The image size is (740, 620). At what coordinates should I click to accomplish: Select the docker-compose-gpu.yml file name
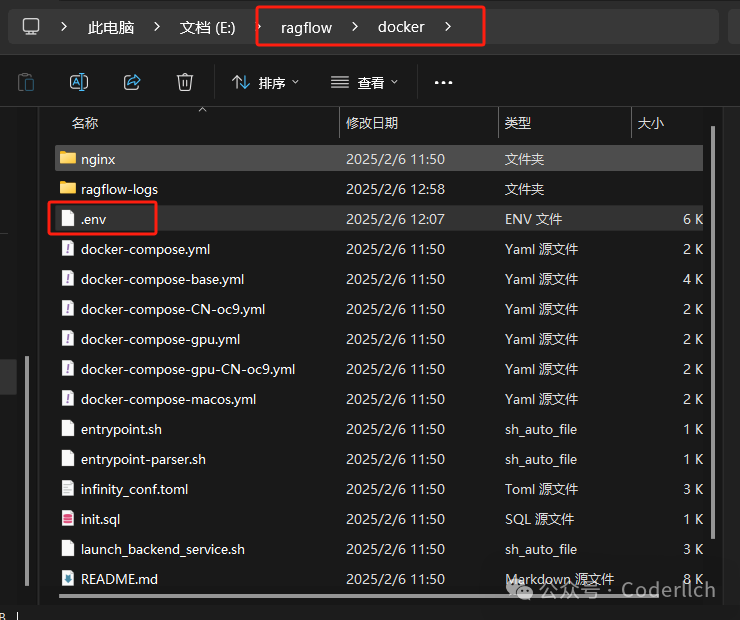(x=160, y=339)
